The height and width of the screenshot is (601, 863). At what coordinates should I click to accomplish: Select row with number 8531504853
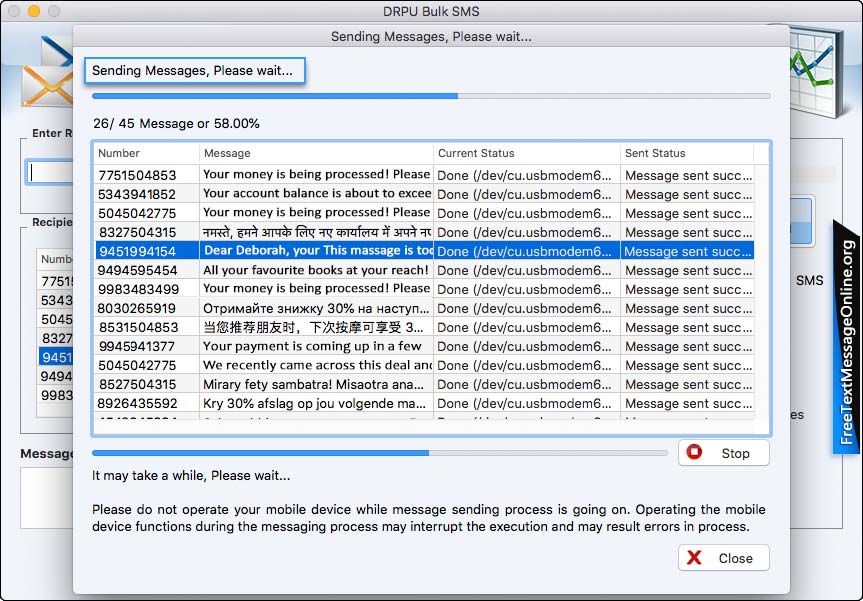tap(424, 327)
